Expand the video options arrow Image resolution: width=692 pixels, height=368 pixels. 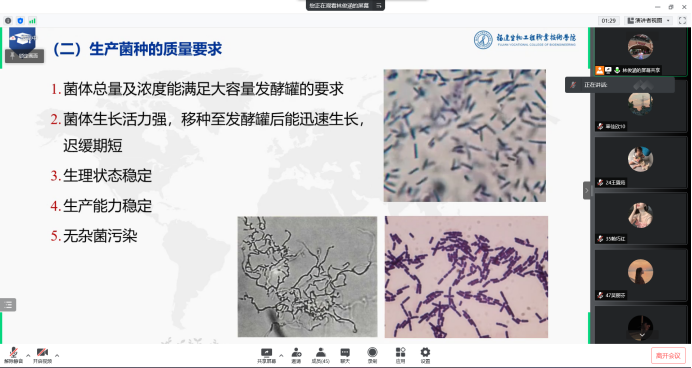coord(57,355)
